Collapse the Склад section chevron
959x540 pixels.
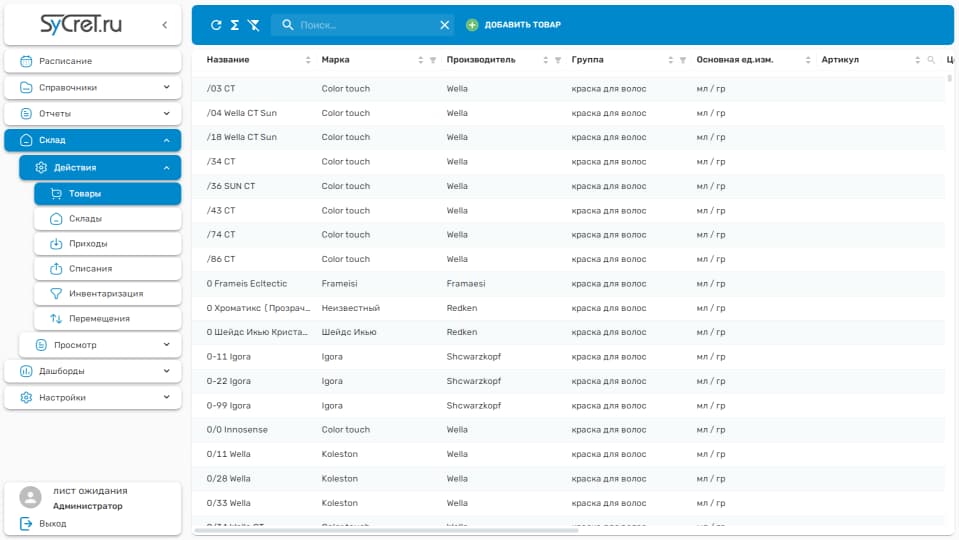click(166, 140)
